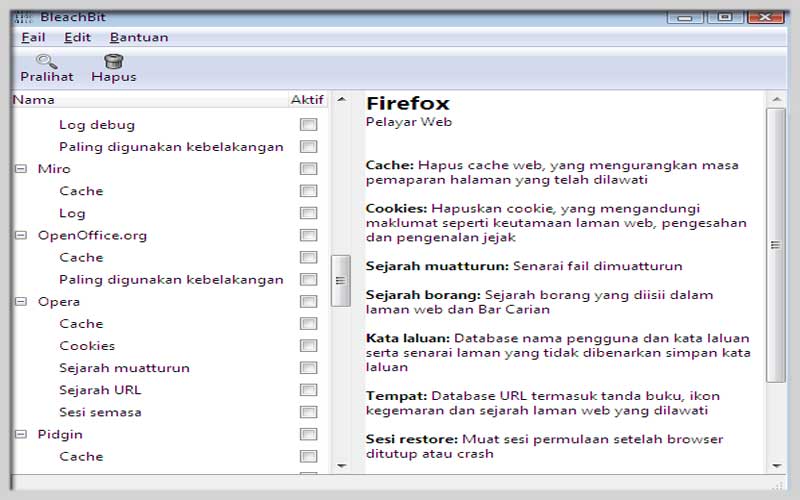Click the description pane scroll-down arrow
The image size is (800, 500).
click(x=776, y=465)
